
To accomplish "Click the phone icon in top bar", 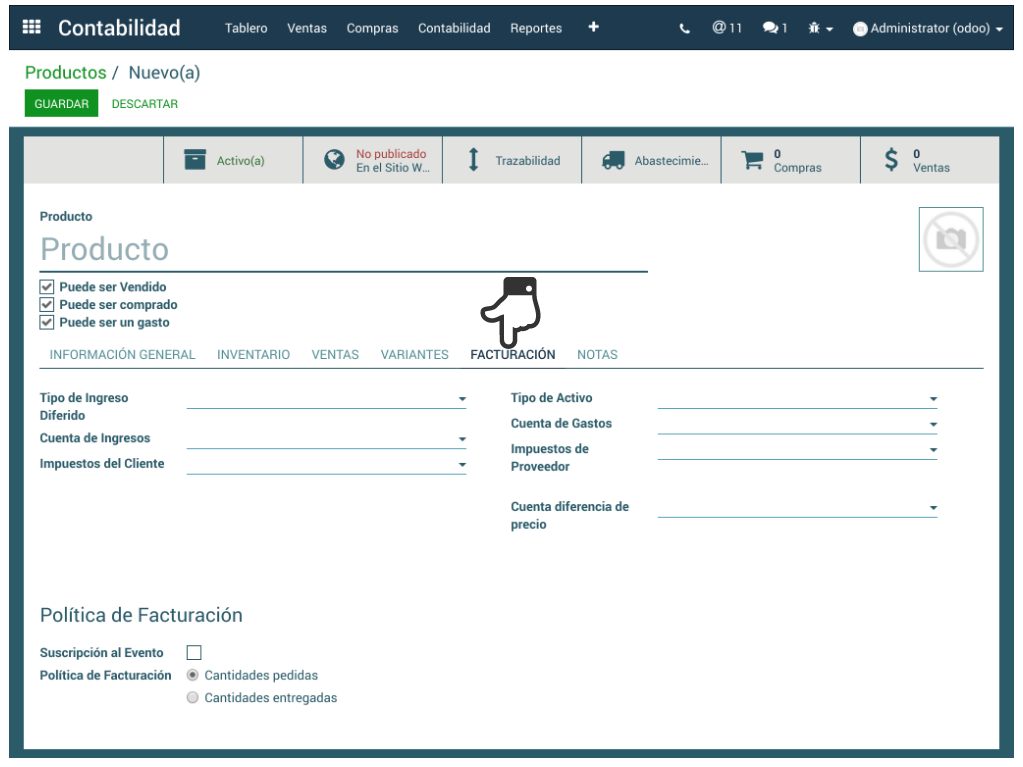I will coord(685,28).
